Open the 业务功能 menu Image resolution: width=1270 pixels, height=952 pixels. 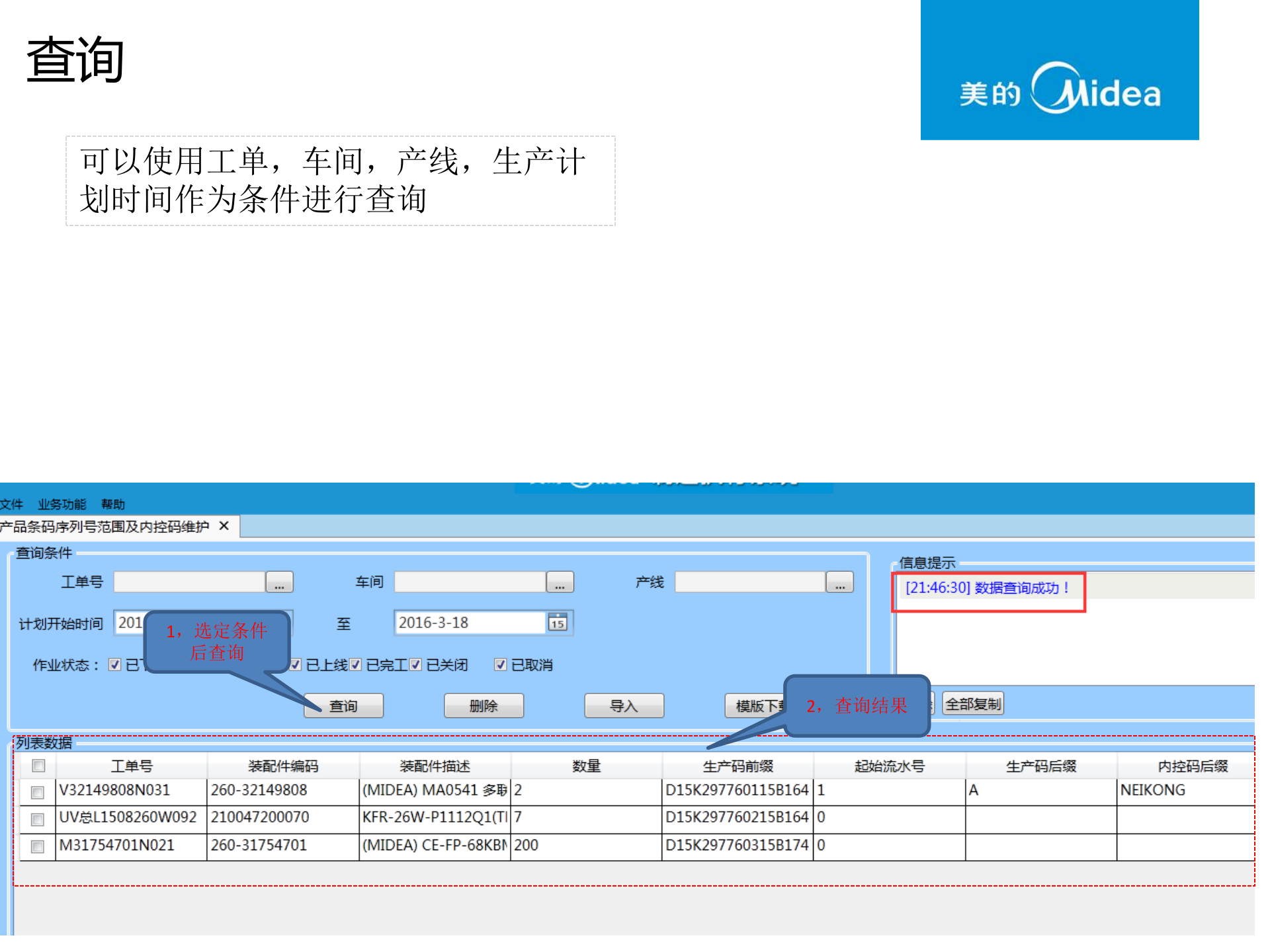tap(62, 504)
